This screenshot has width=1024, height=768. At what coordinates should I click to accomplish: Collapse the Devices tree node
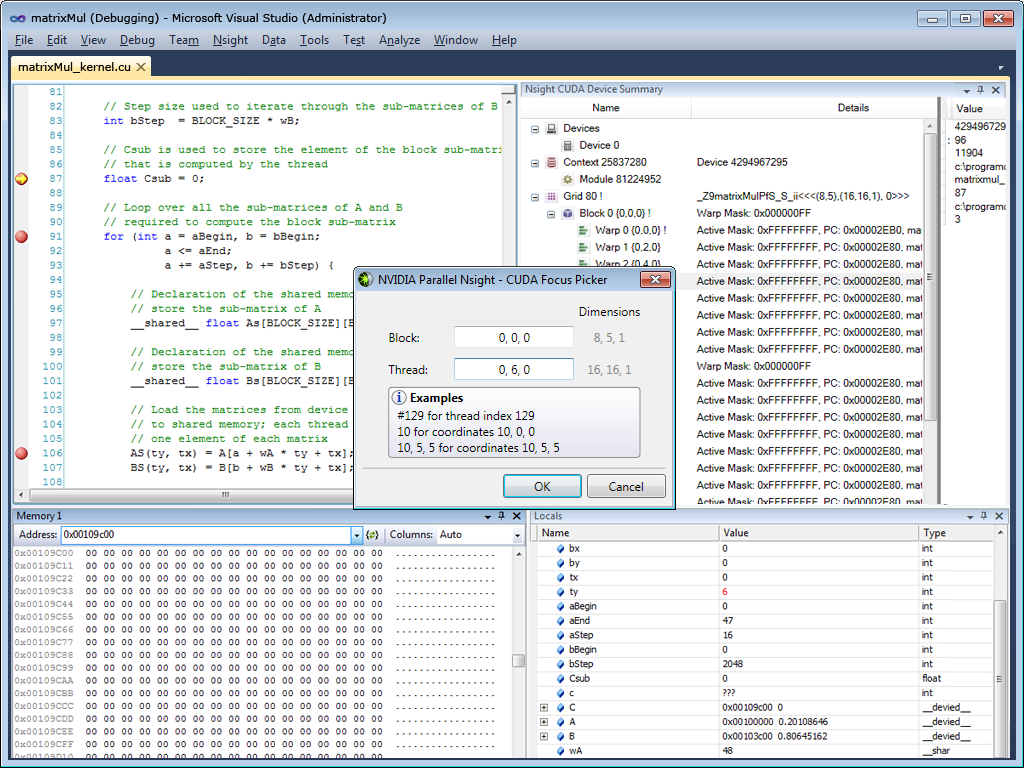click(535, 129)
